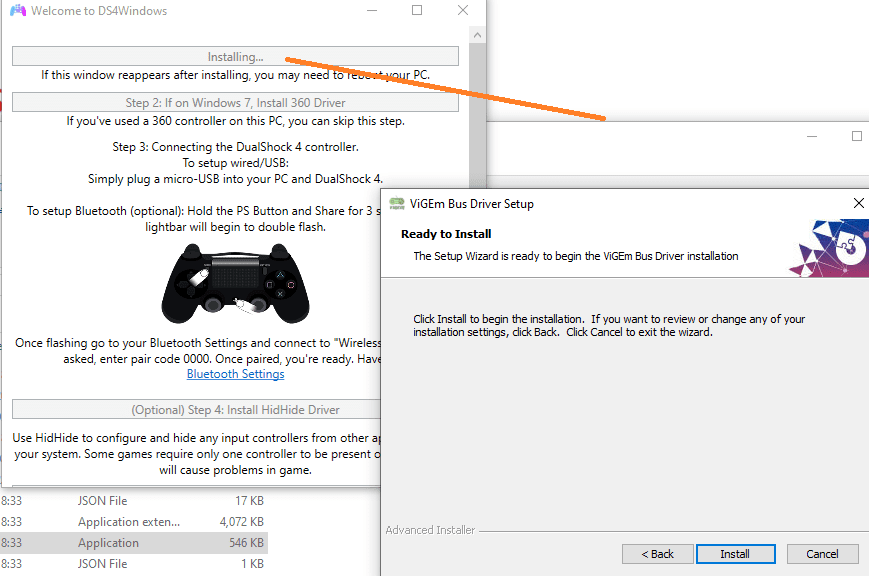Image resolution: width=869 pixels, height=576 pixels.
Task: Click the scroll up arrow in DS4Windows
Action: [x=477, y=35]
